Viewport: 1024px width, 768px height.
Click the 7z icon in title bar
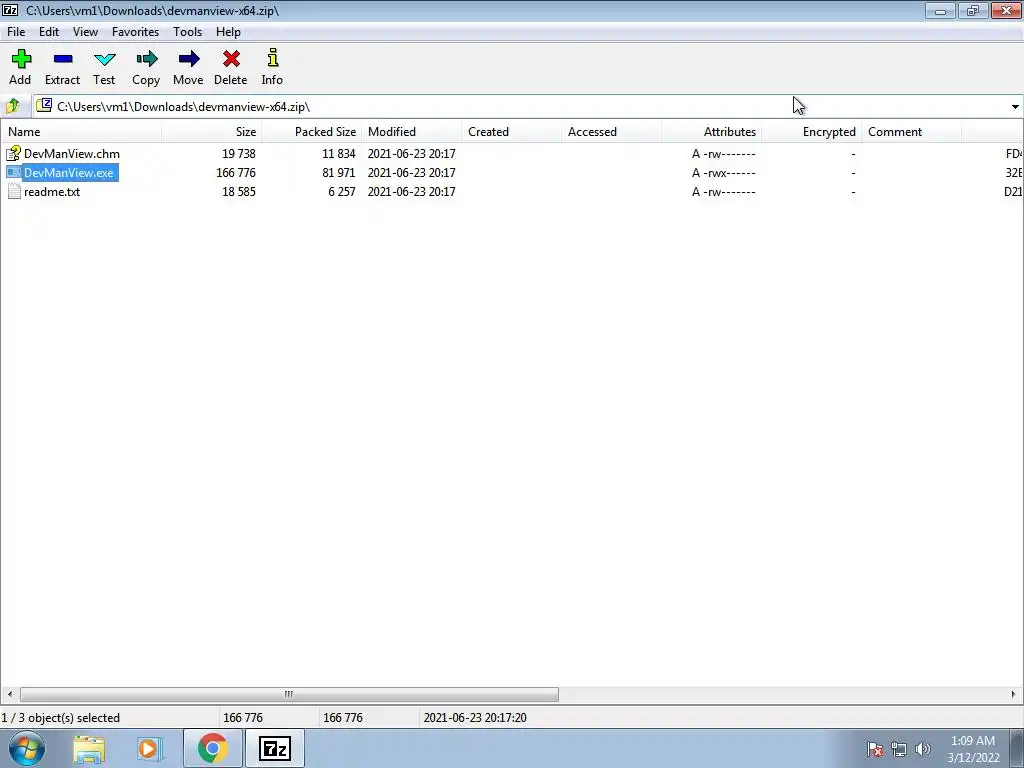[10, 10]
